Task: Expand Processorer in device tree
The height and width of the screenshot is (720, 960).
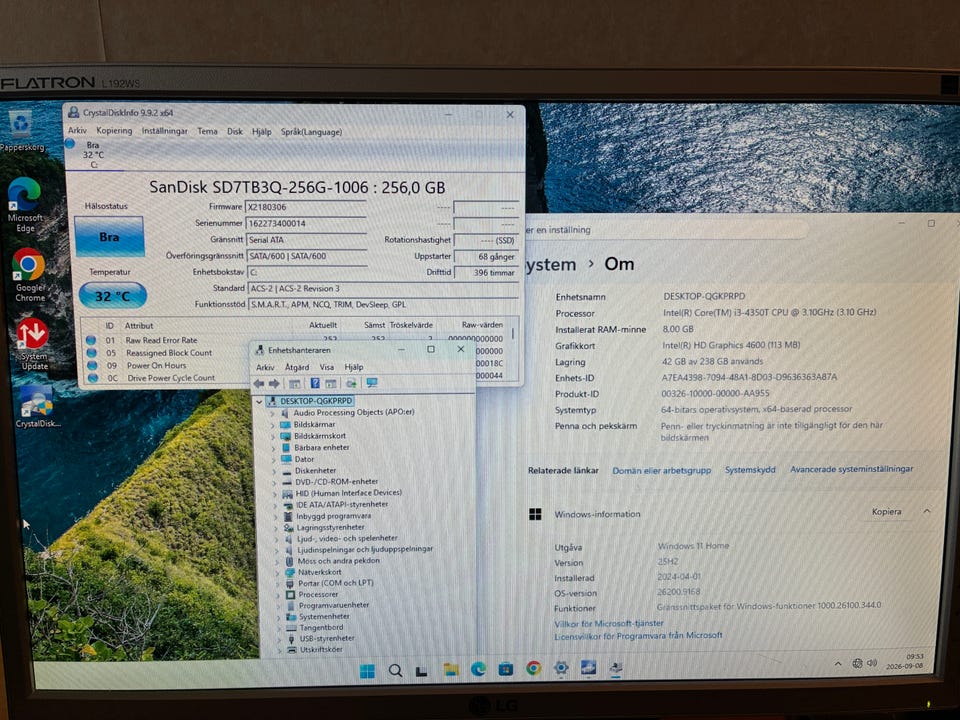Action: coord(278,595)
